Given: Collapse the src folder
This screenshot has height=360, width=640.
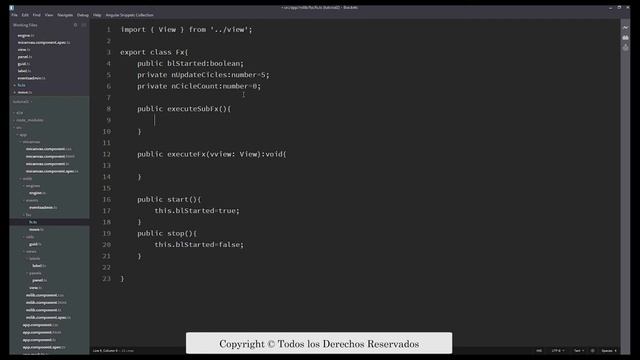Looking at the screenshot, I should [18, 127].
